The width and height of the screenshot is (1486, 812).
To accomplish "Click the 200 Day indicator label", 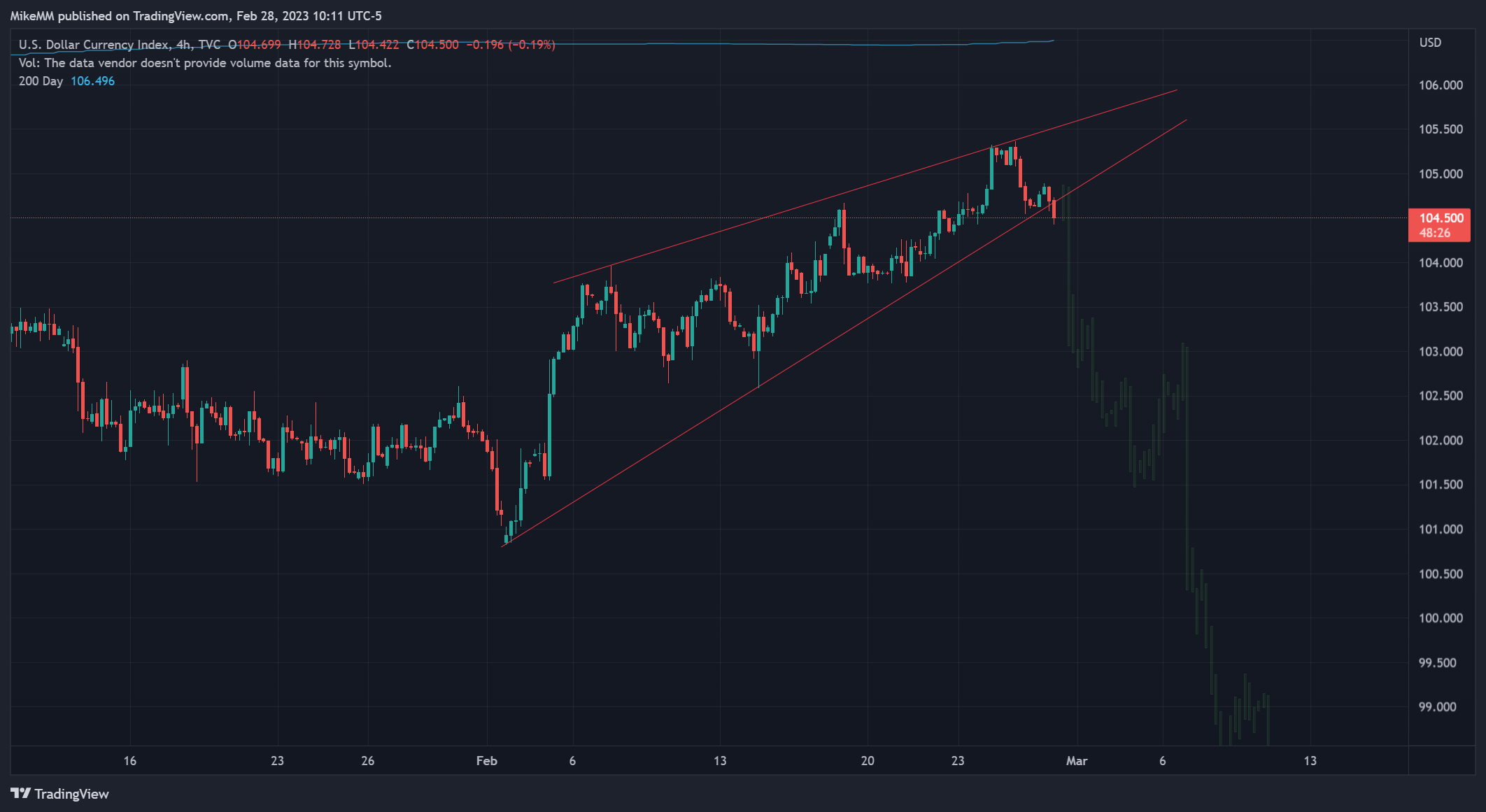I will tap(41, 81).
